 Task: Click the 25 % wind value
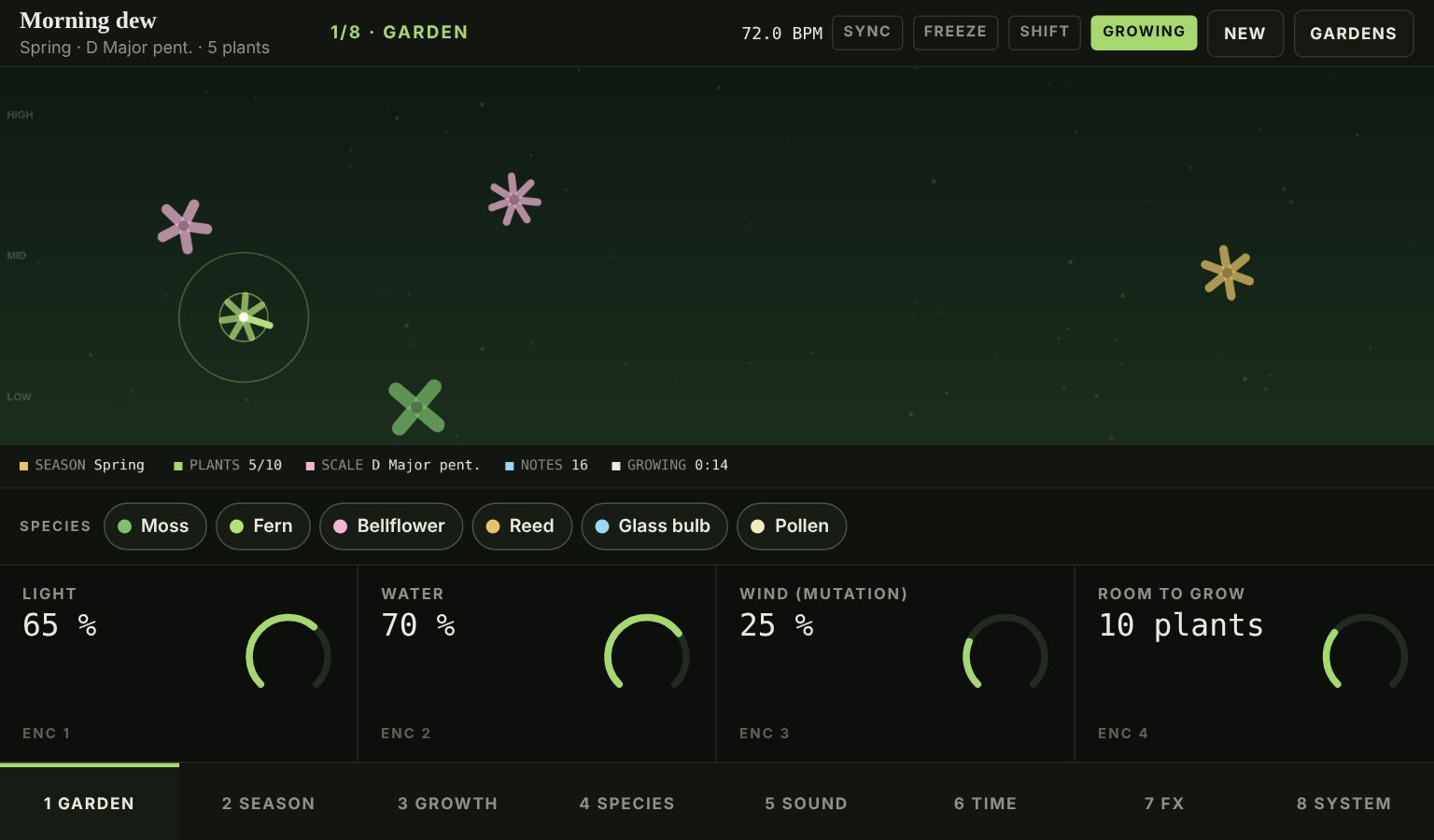point(777,625)
